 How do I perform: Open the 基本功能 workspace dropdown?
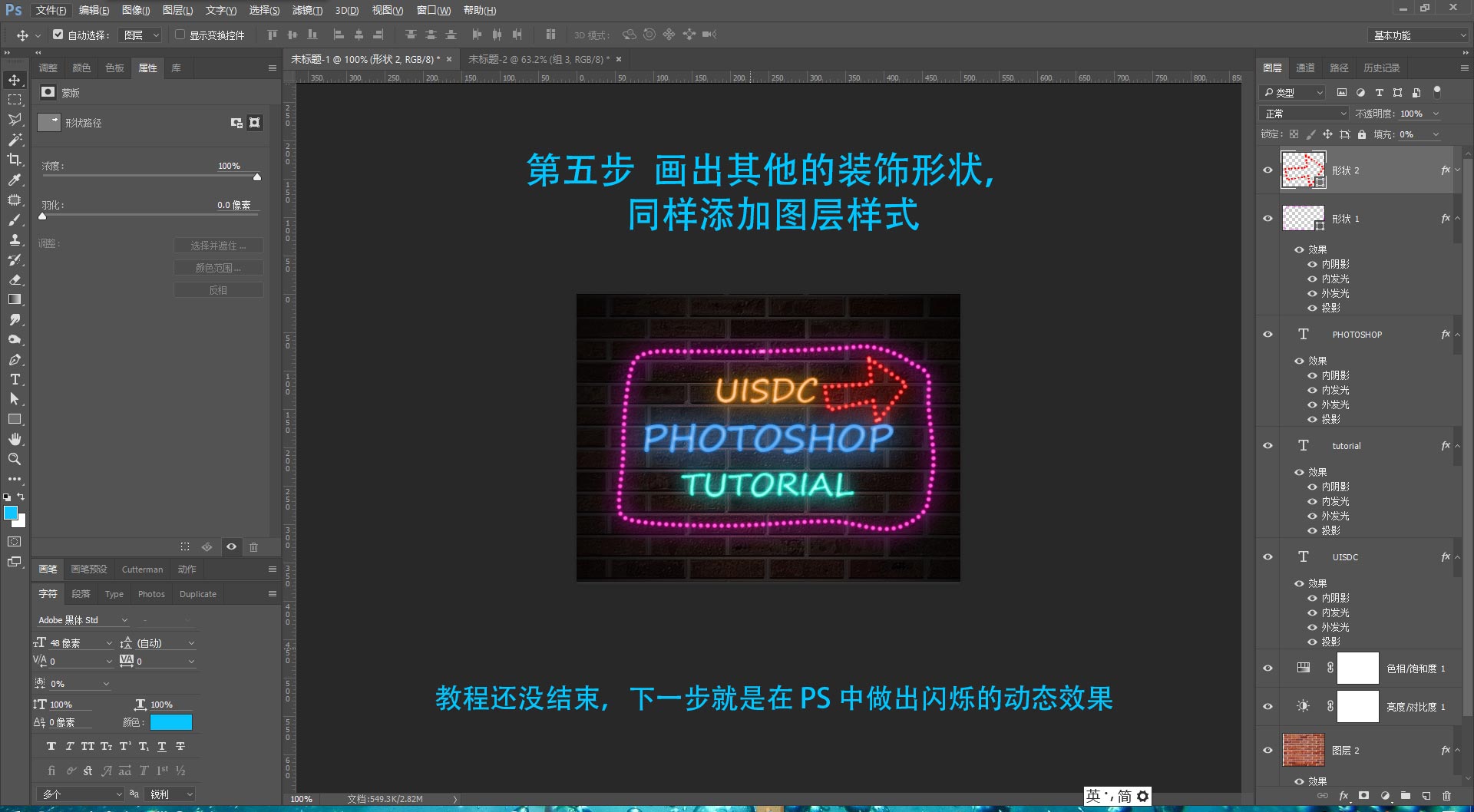coord(1419,35)
